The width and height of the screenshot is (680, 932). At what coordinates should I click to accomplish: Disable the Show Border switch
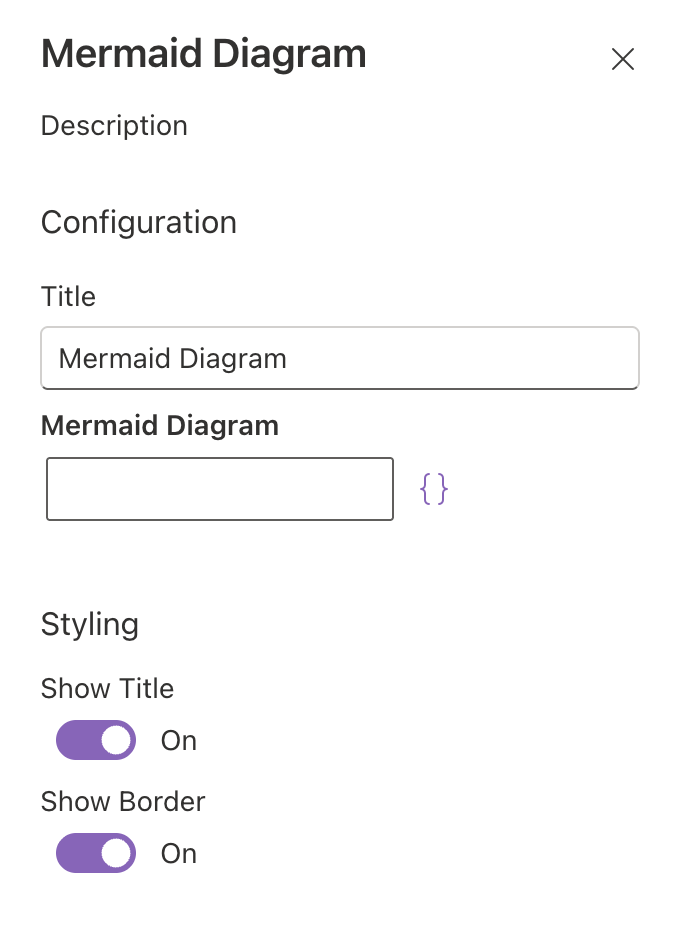[x=96, y=853]
